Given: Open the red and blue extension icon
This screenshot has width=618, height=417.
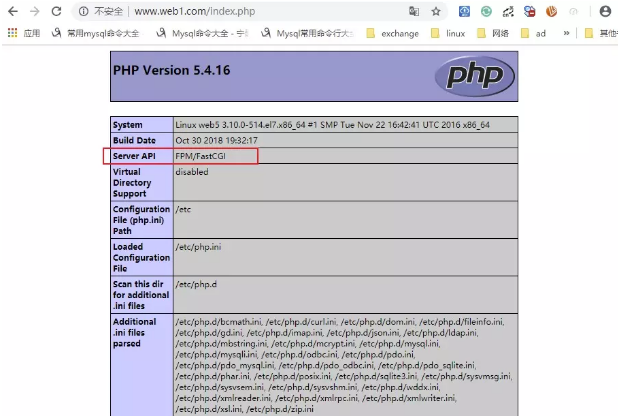Looking at the screenshot, I should click(530, 11).
